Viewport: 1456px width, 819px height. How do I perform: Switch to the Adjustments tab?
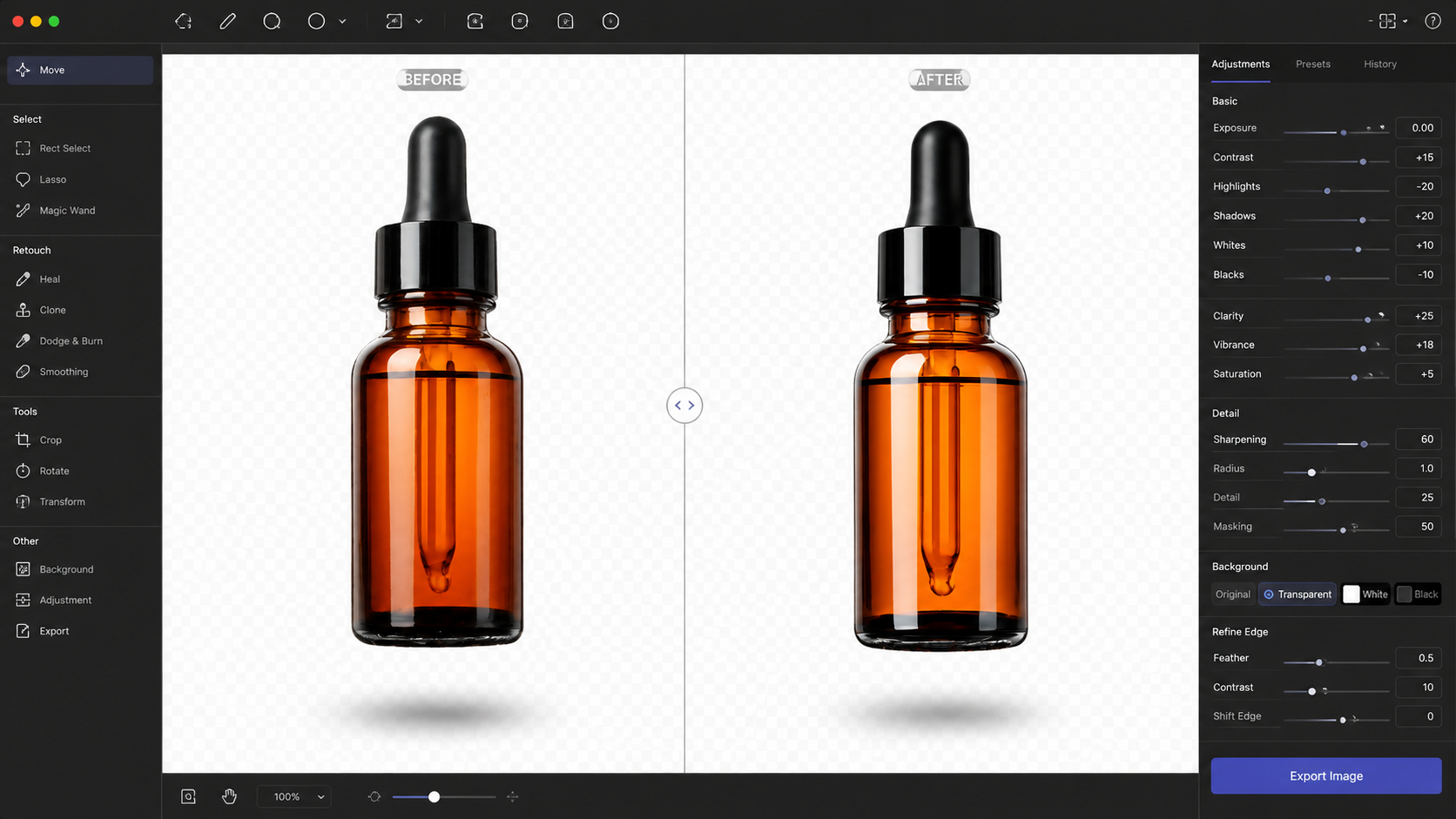(x=1240, y=64)
